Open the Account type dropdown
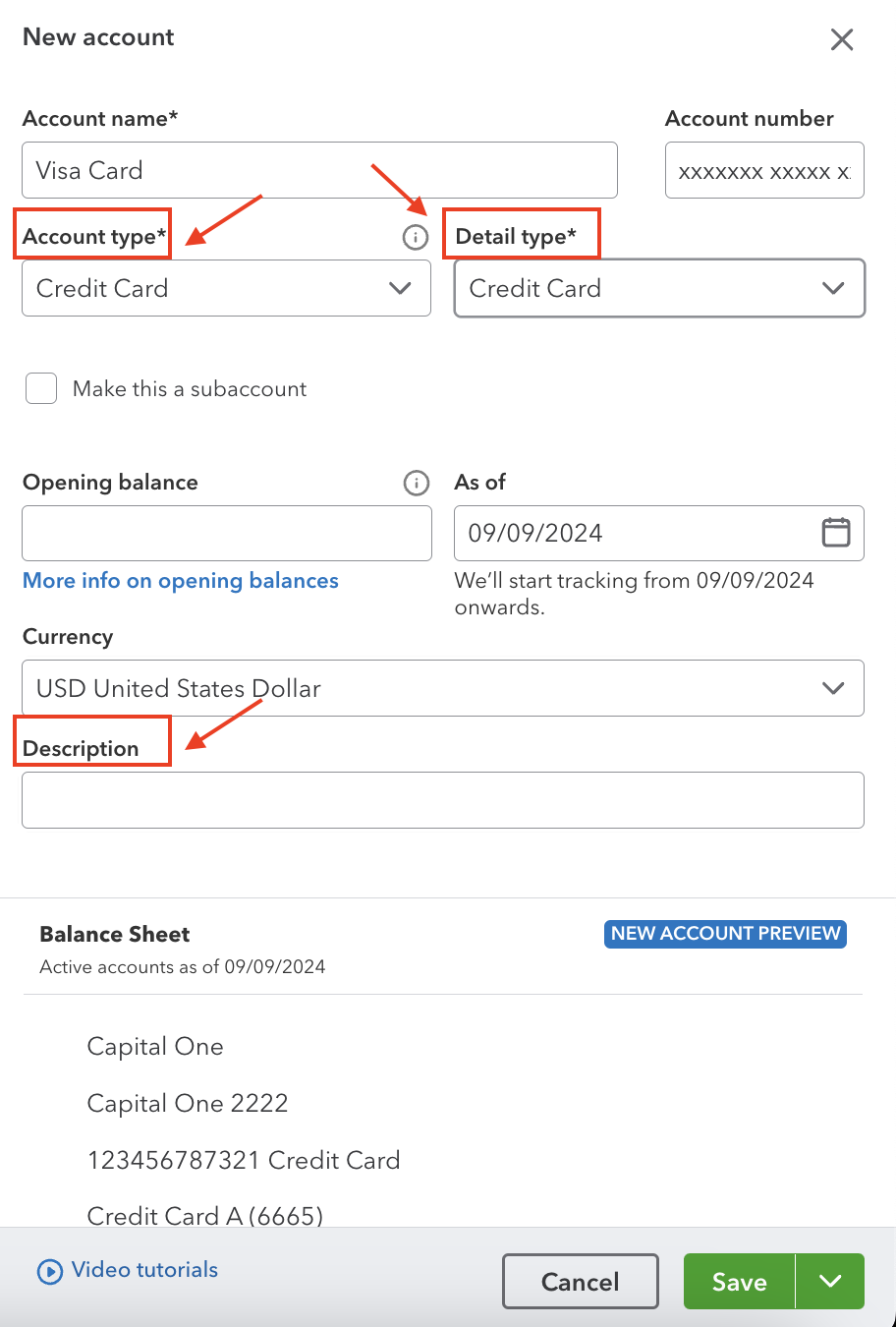Screen dimensions: 896x1327 click(226, 288)
